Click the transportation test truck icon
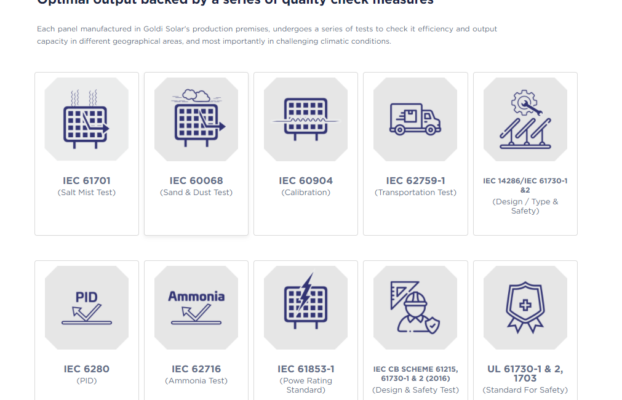The image size is (622, 400). point(415,119)
